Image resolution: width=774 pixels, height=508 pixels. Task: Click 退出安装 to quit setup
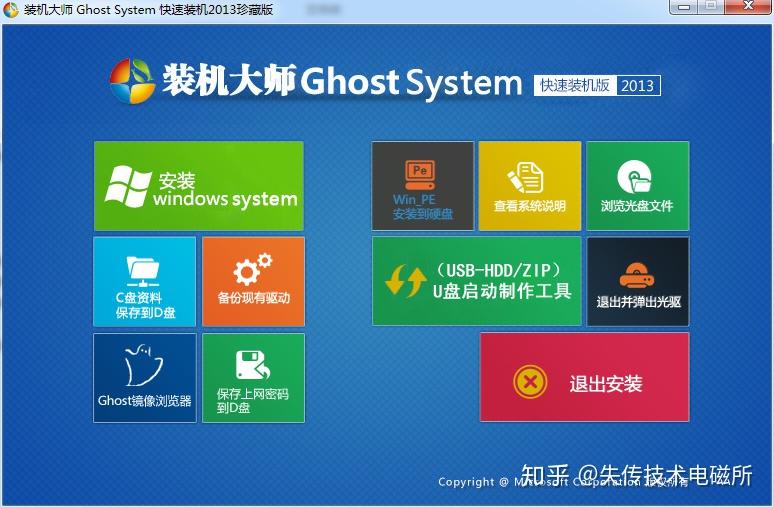pos(584,377)
